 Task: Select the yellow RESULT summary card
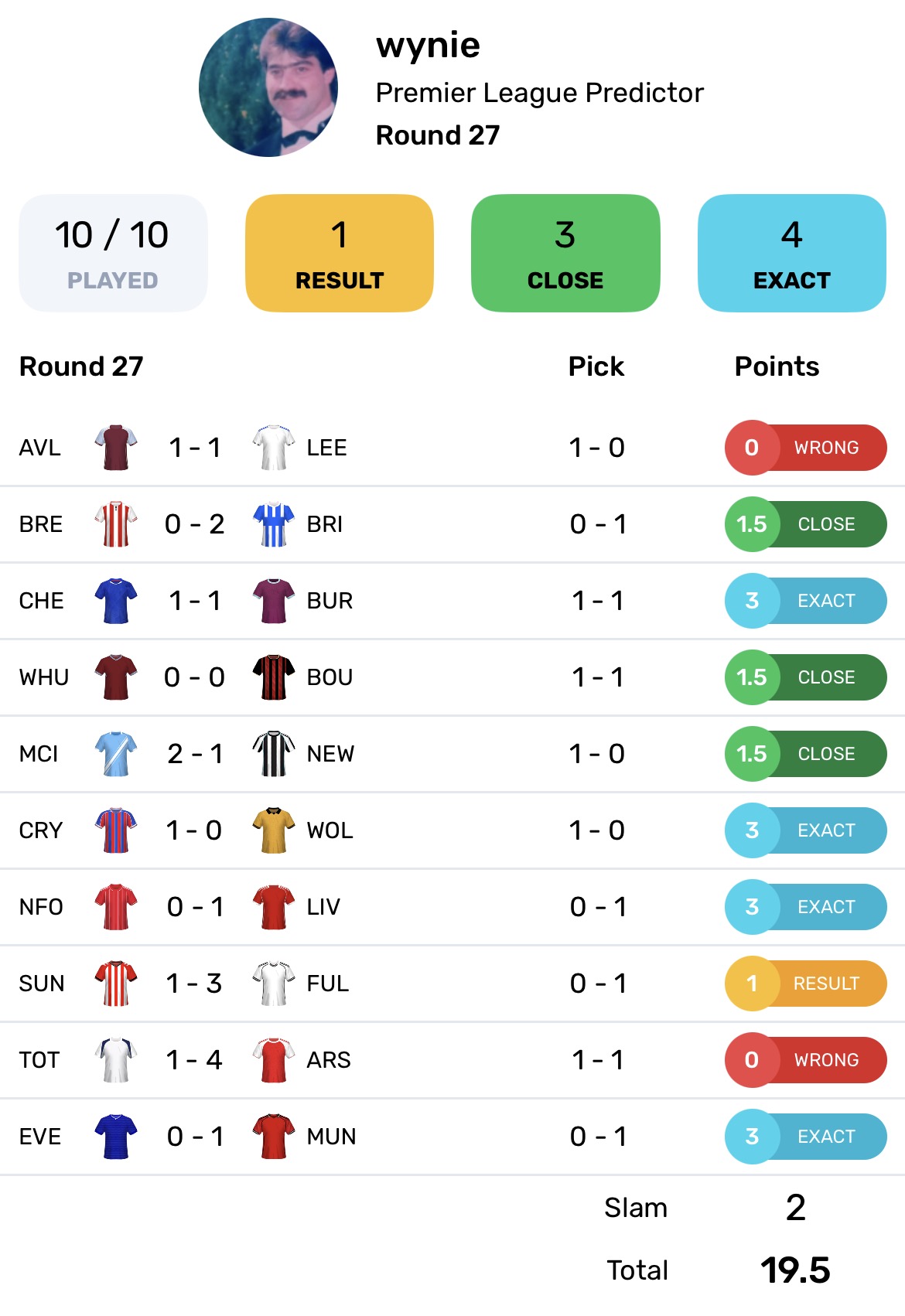tap(340, 254)
